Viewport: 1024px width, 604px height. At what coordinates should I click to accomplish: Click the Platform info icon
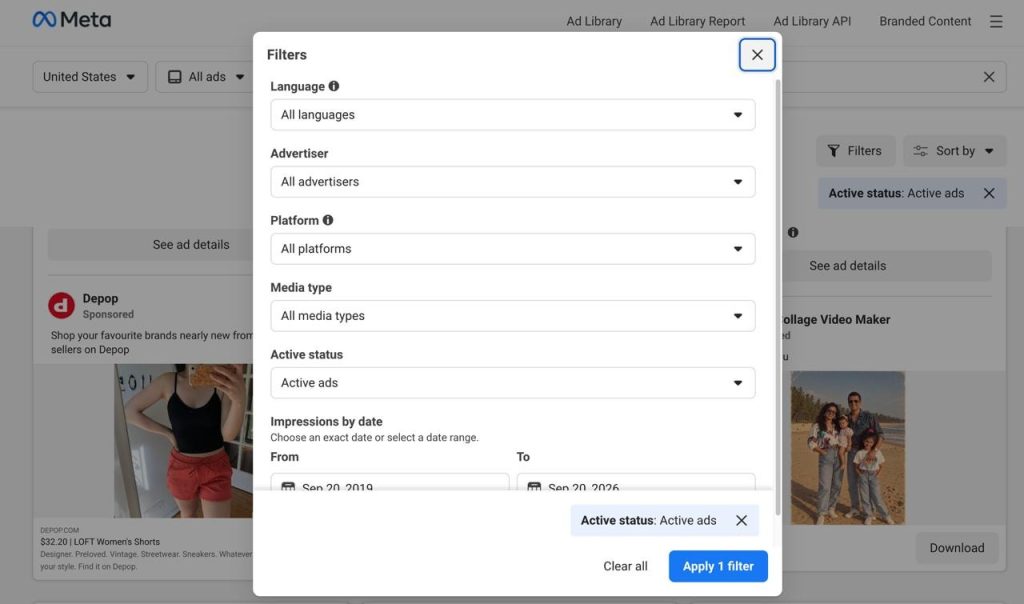[x=328, y=220]
